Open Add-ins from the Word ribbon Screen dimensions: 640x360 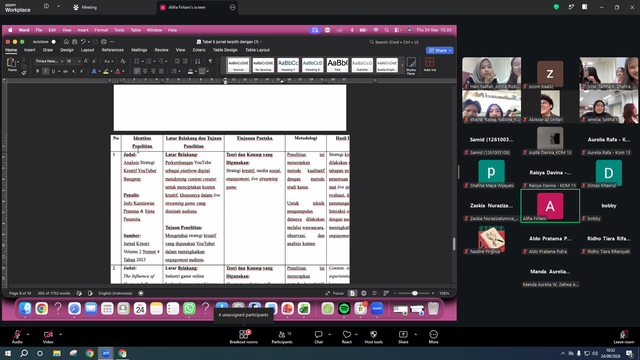coord(429,64)
